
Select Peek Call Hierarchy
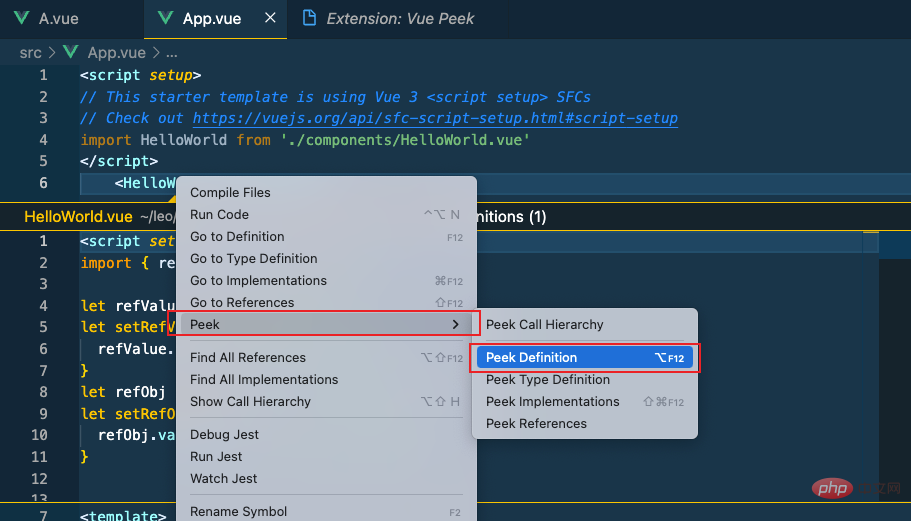(x=544, y=325)
